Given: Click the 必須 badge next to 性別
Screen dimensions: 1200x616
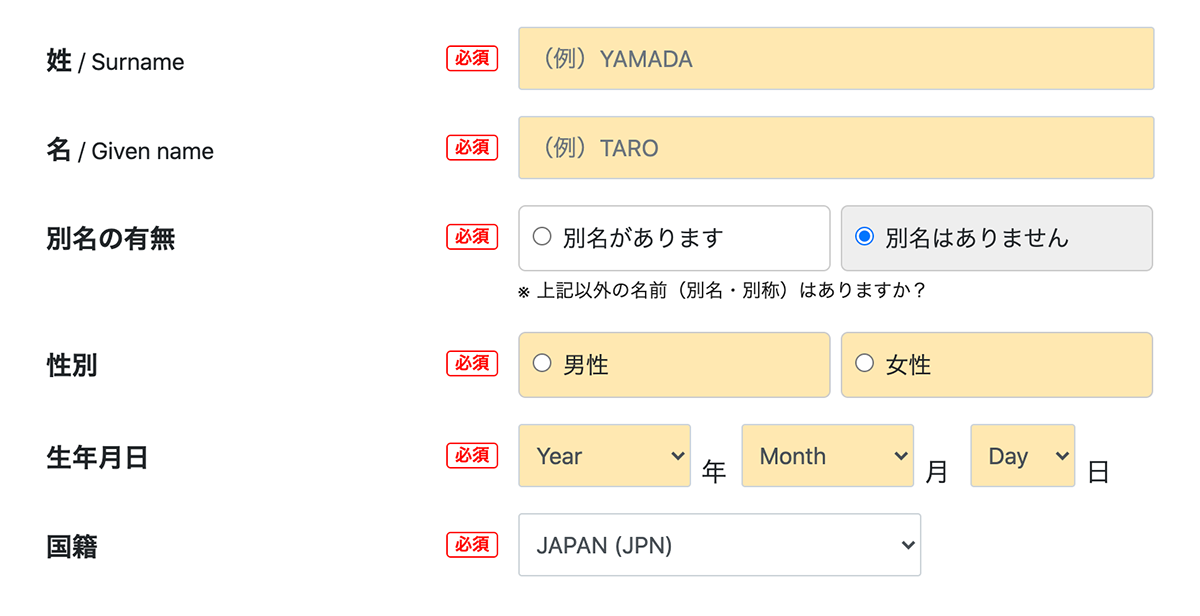Looking at the screenshot, I should click(471, 364).
